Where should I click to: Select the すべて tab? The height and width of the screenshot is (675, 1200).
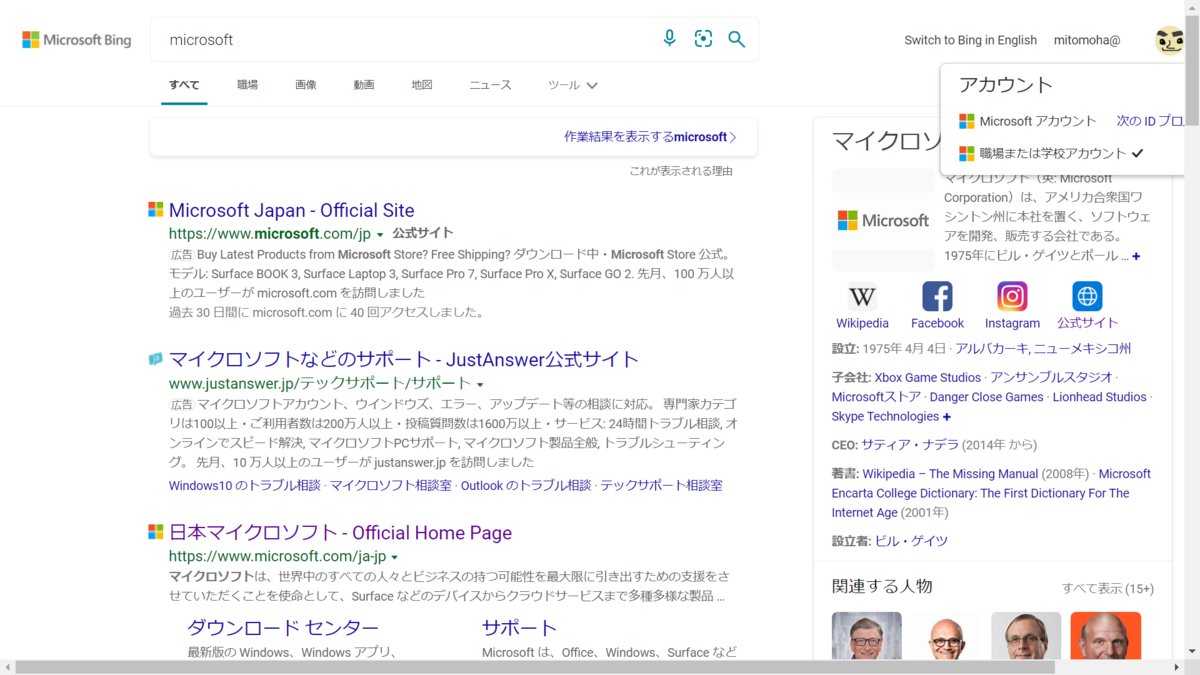pyautogui.click(x=184, y=85)
